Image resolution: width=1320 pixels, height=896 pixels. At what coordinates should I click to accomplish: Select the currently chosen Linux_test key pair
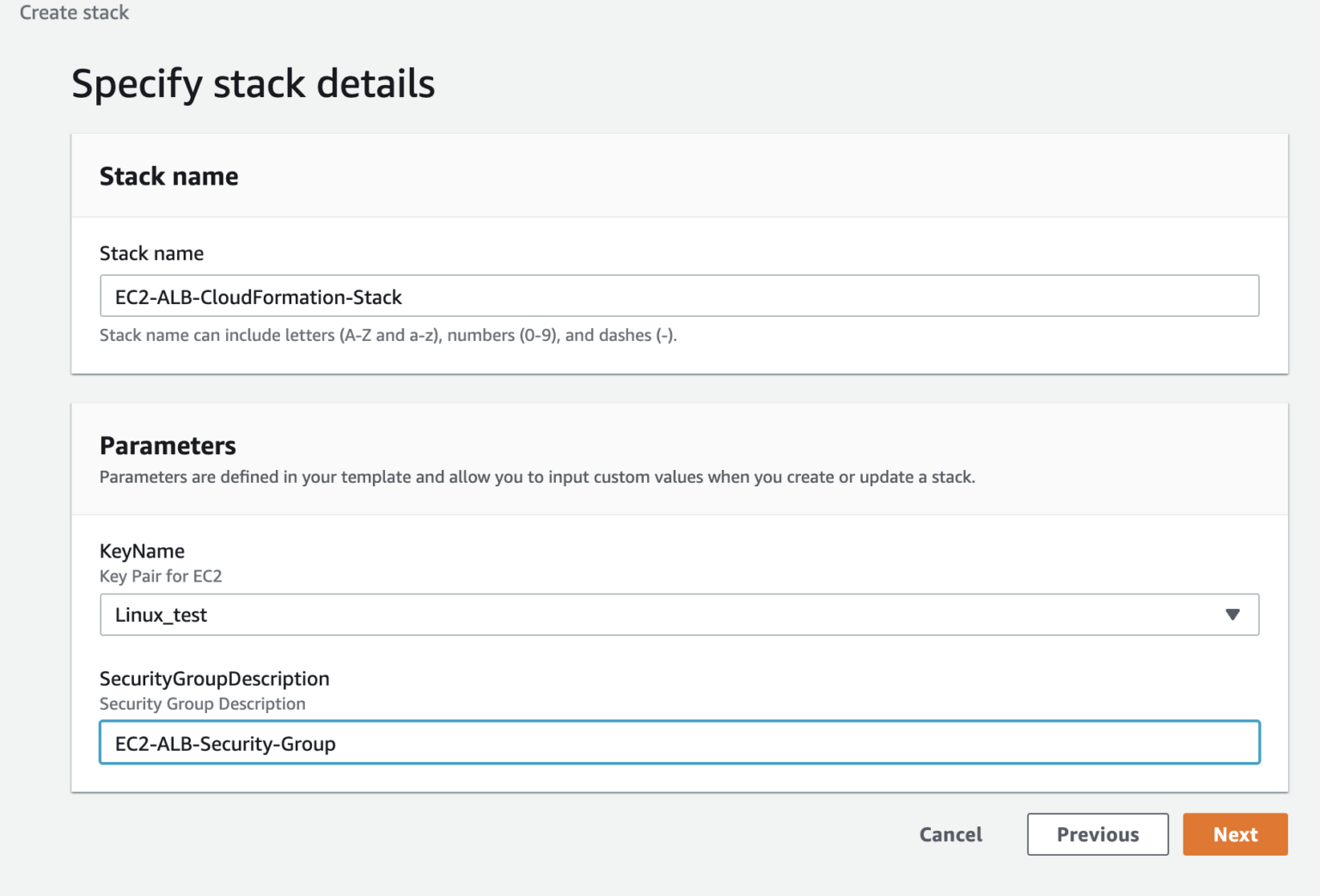163,614
